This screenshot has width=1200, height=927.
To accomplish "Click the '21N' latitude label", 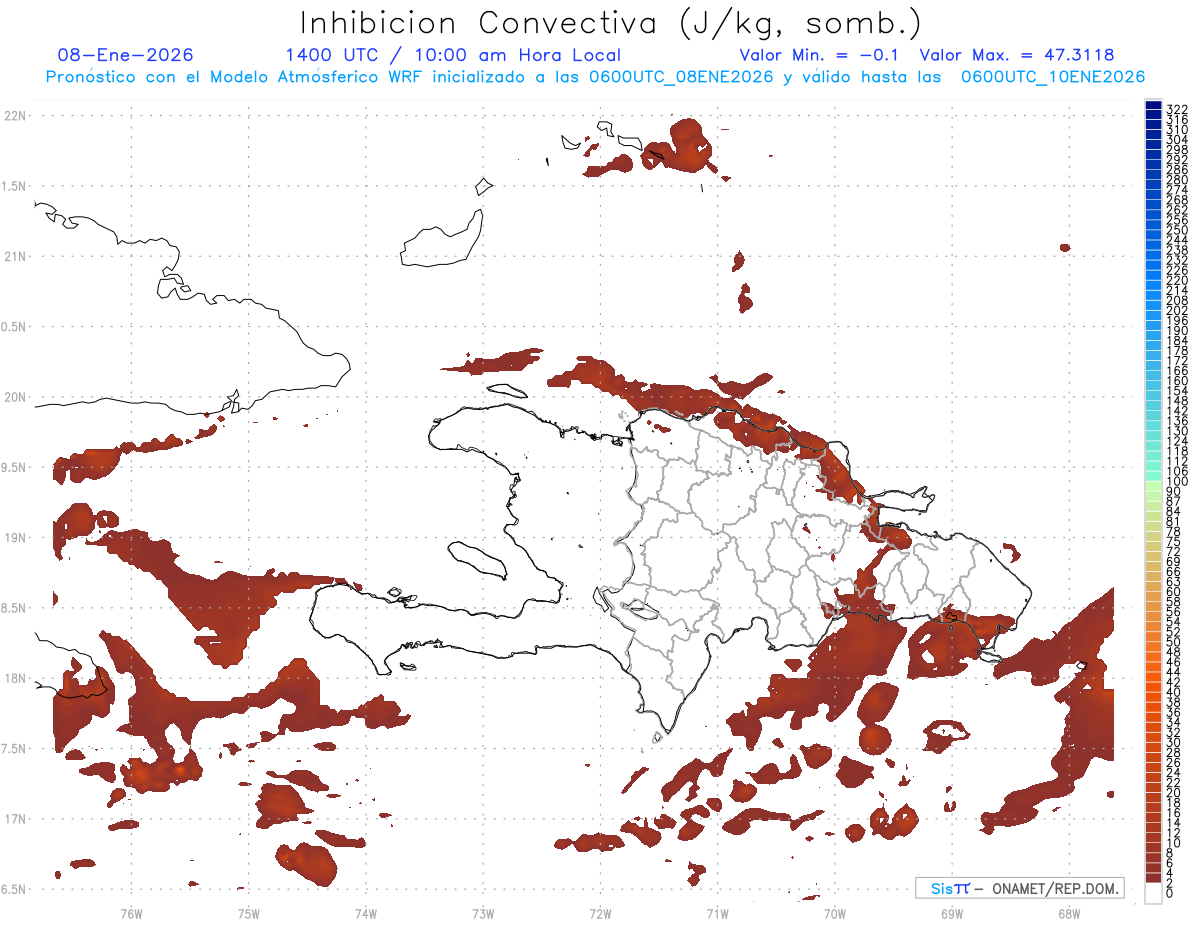I will pos(16,257).
